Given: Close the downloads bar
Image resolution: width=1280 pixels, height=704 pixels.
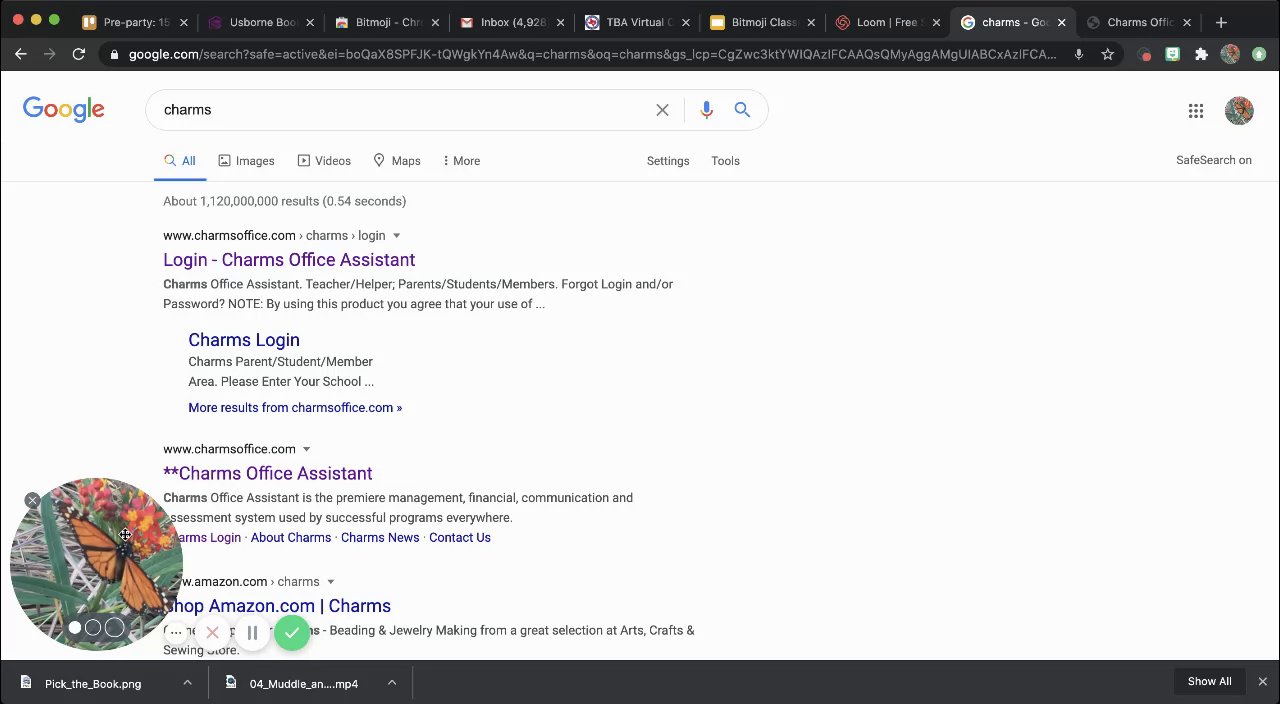Looking at the screenshot, I should tap(1262, 682).
